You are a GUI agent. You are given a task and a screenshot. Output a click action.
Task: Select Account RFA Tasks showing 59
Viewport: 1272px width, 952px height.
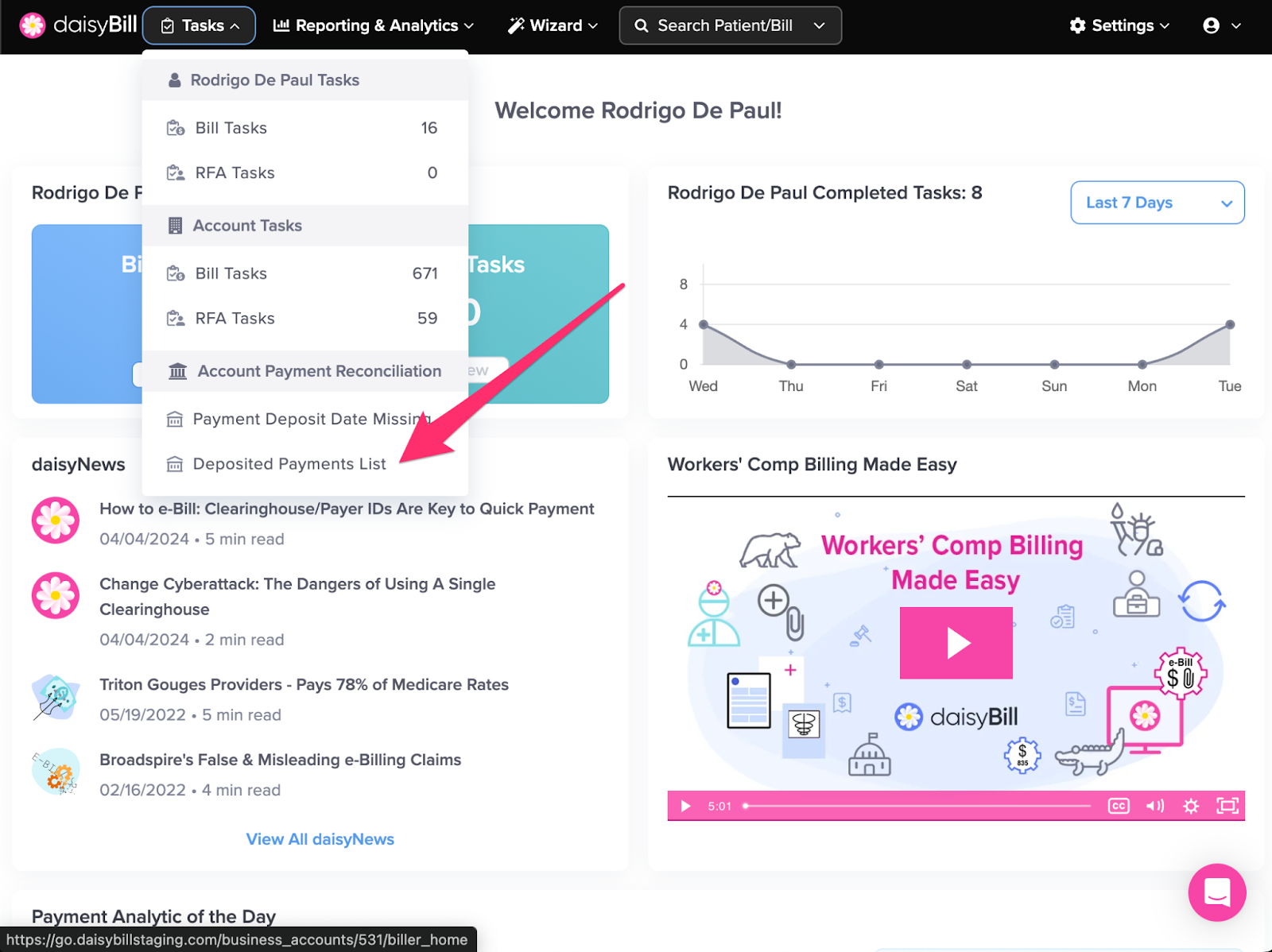pyautogui.click(x=304, y=318)
